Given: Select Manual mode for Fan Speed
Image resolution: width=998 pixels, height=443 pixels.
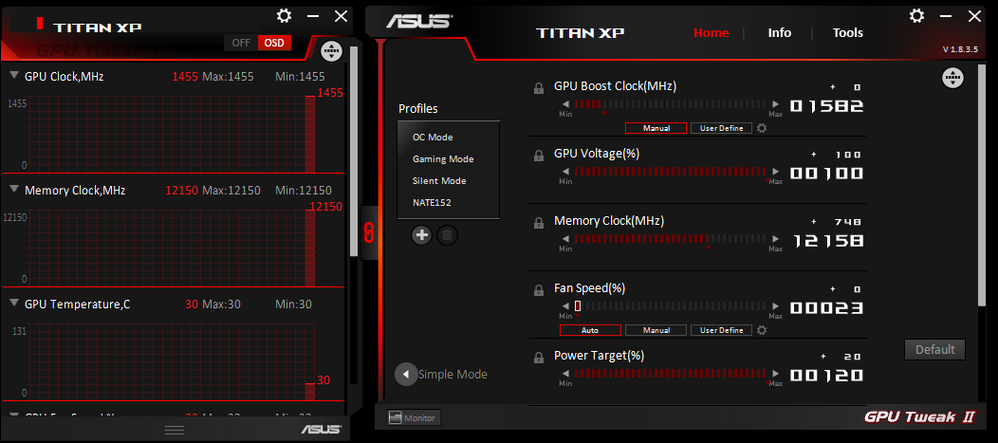Looking at the screenshot, I should tap(656, 330).
